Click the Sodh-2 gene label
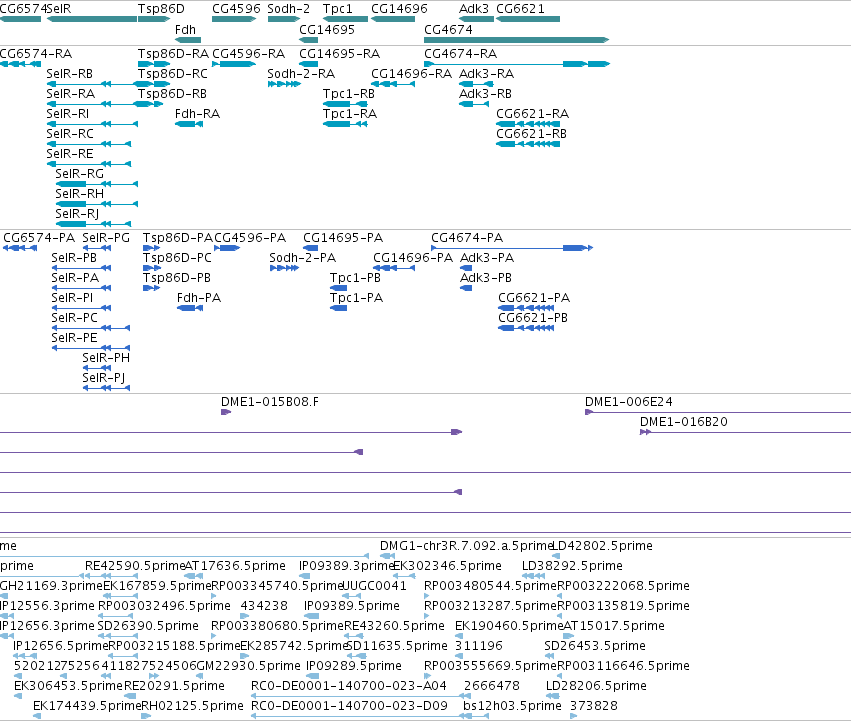Screen dimensions: 851x721 (x=289, y=9)
